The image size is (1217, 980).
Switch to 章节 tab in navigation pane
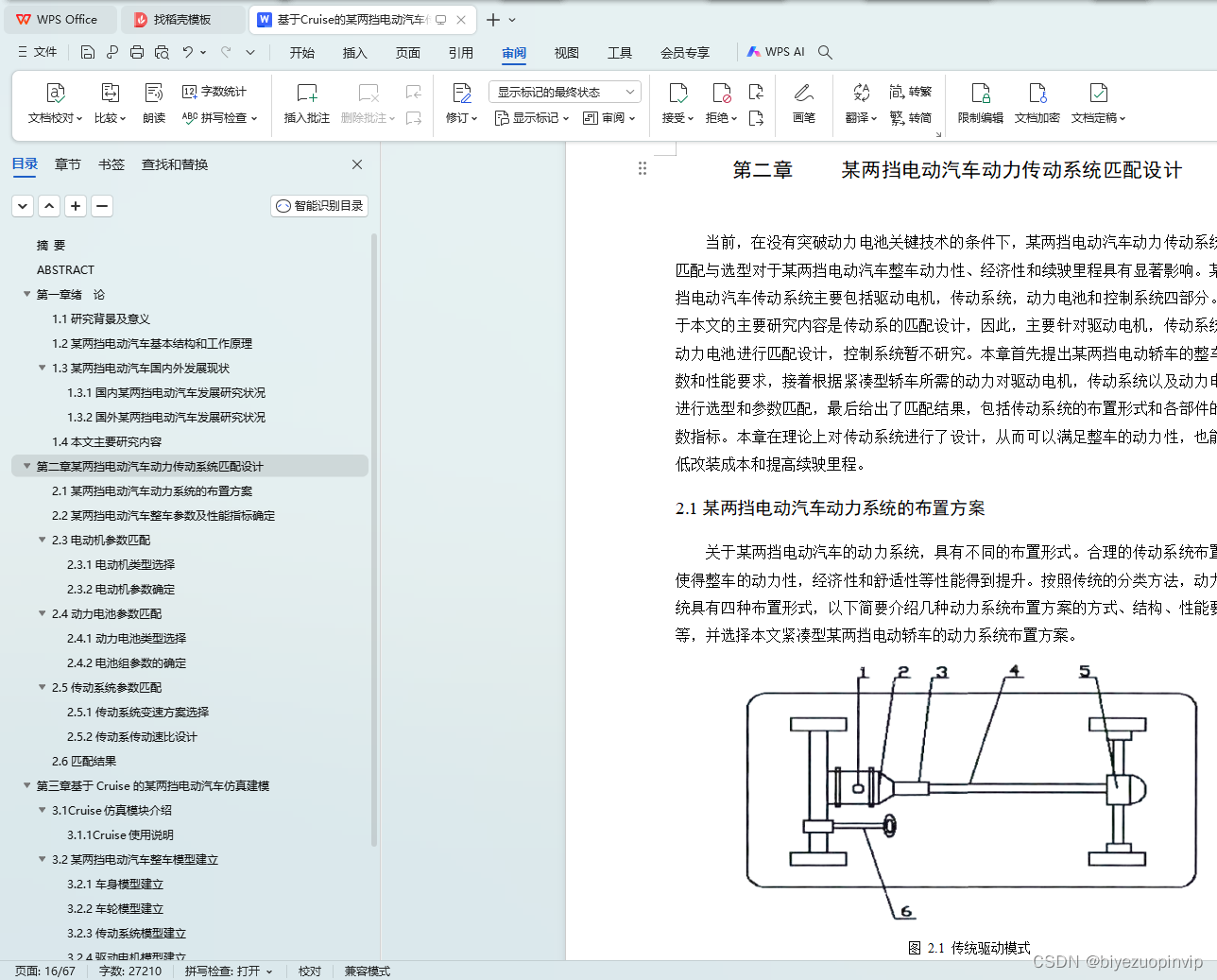tap(68, 164)
